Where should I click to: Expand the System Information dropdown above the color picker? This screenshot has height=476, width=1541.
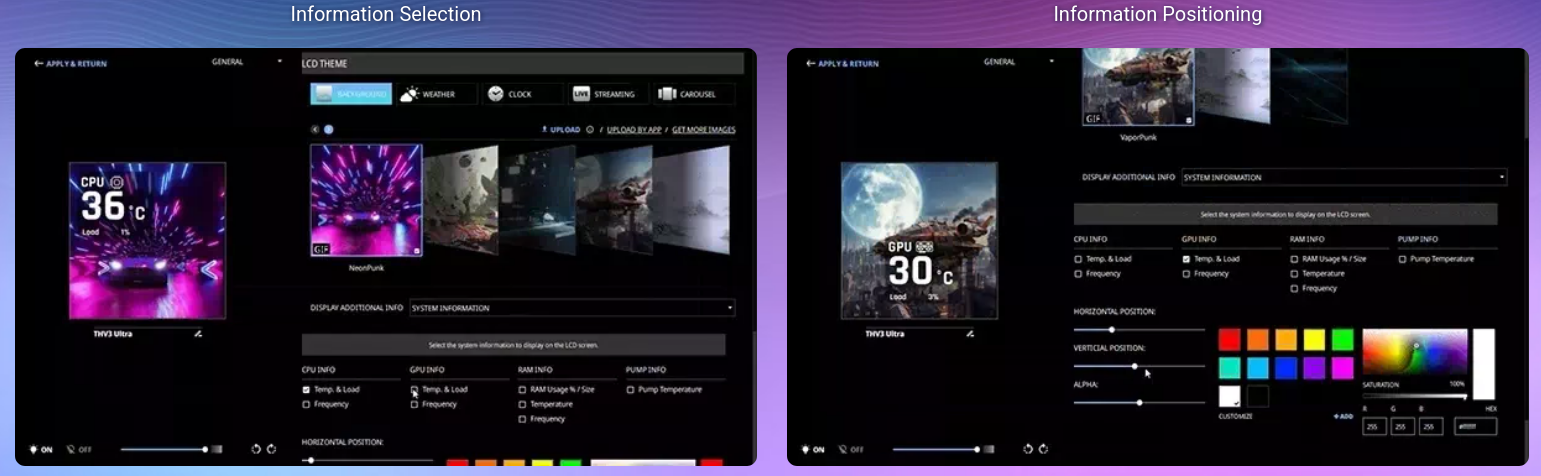pyautogui.click(x=1344, y=177)
